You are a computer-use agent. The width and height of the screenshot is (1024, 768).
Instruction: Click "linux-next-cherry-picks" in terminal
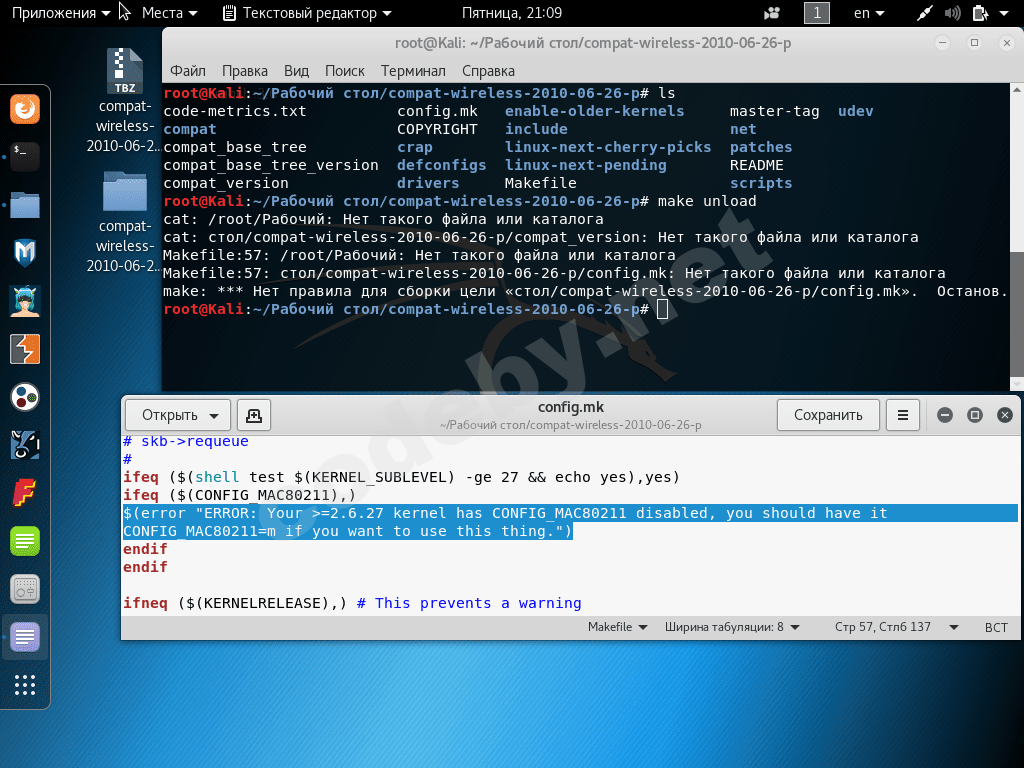(x=608, y=147)
